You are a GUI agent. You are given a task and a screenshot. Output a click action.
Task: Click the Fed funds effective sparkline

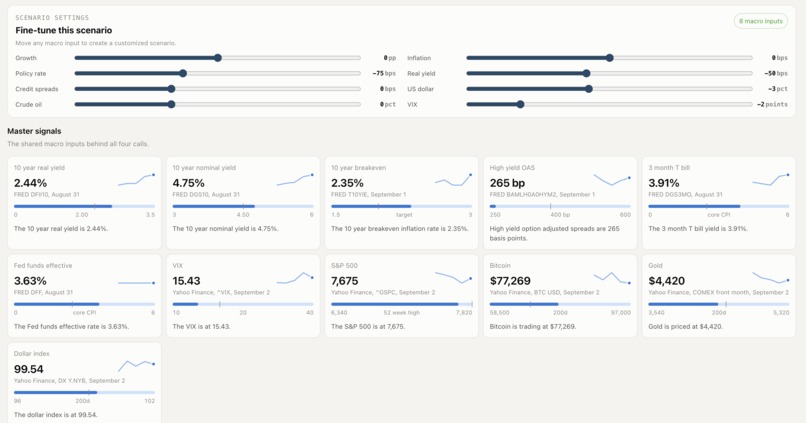click(x=136, y=283)
